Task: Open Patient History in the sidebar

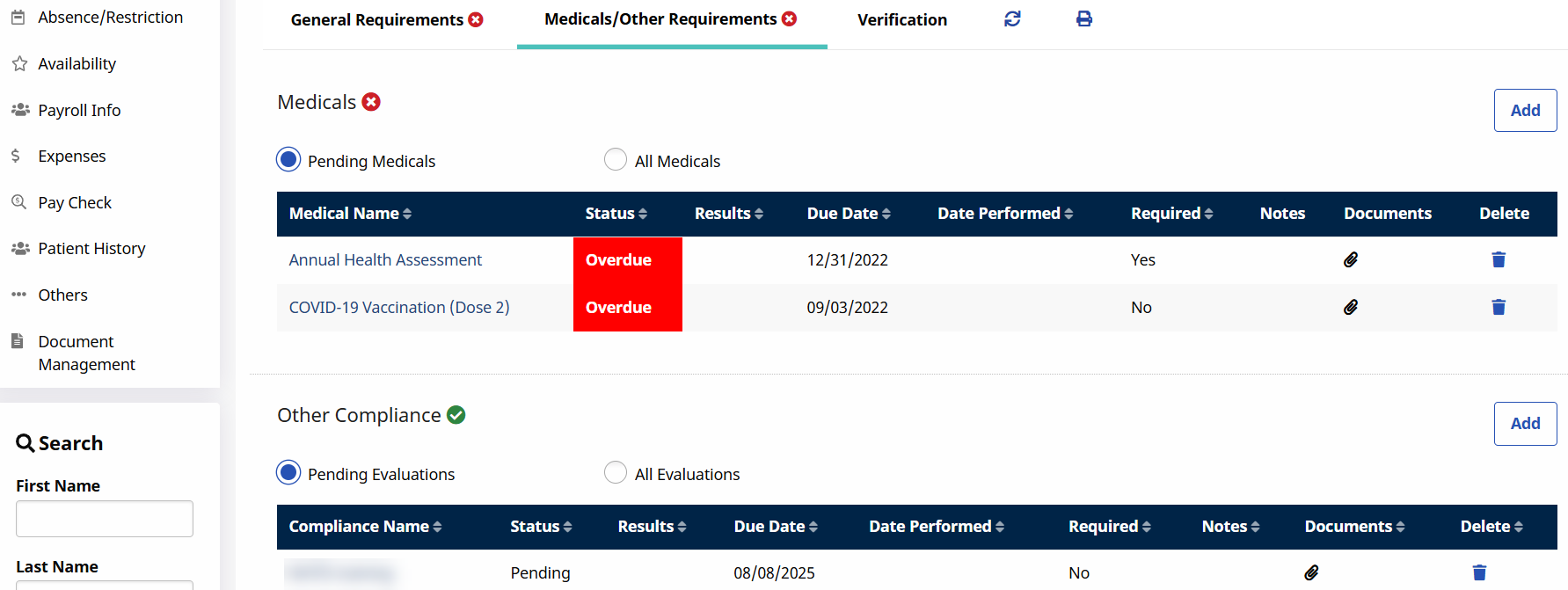Action: click(91, 249)
